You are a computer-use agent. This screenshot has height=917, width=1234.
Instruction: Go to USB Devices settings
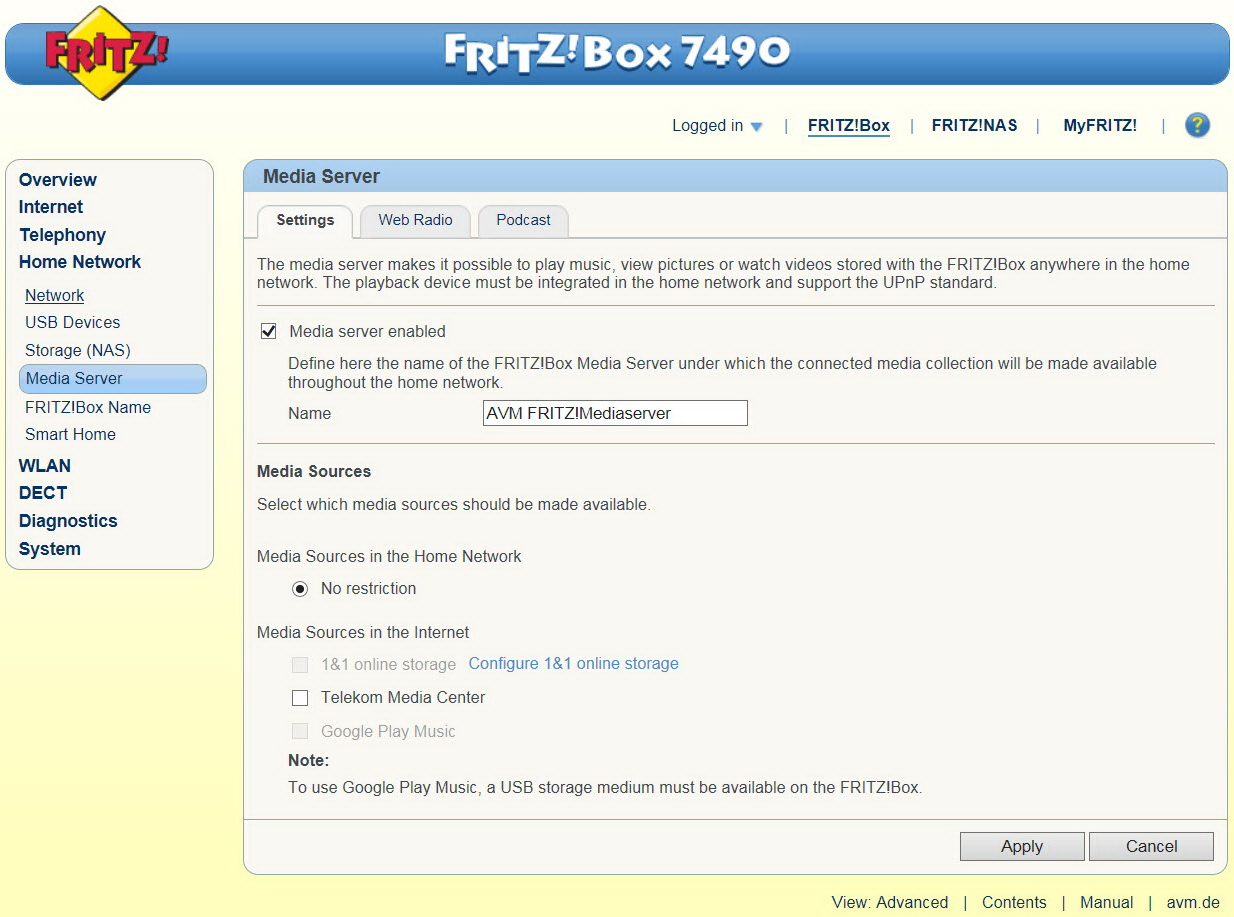tap(73, 323)
